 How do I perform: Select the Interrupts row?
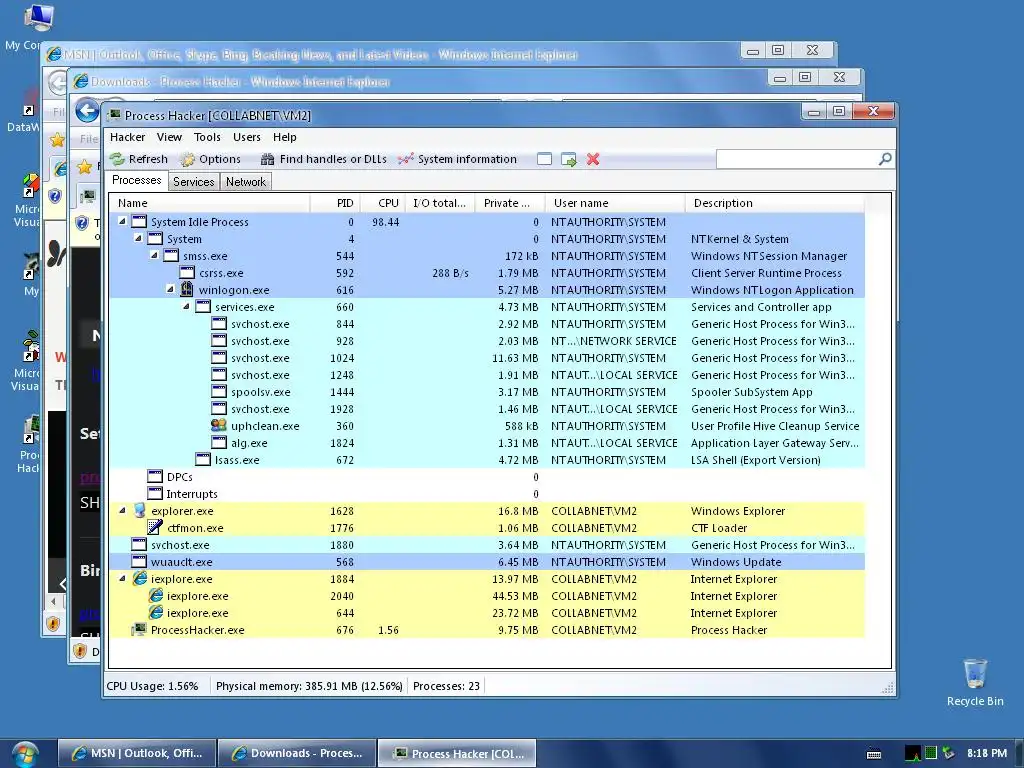tap(487, 494)
